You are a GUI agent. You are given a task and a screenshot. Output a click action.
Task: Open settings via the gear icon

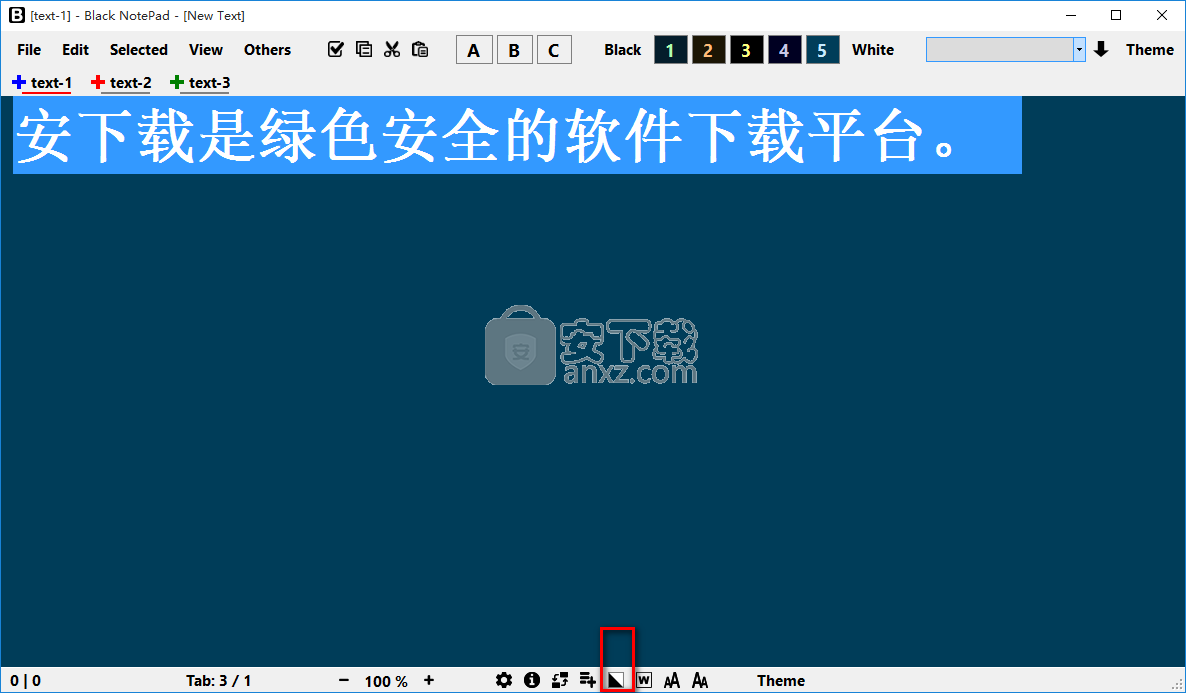pos(504,680)
